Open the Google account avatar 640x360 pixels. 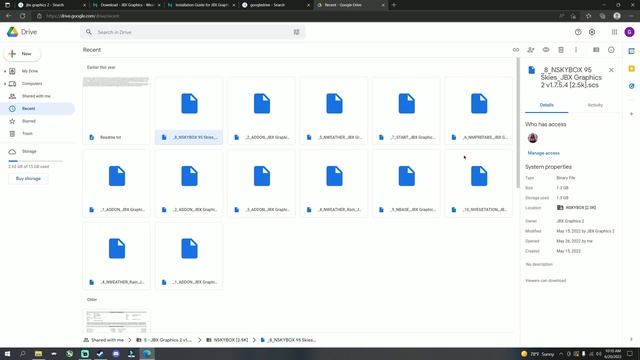[x=629, y=32]
